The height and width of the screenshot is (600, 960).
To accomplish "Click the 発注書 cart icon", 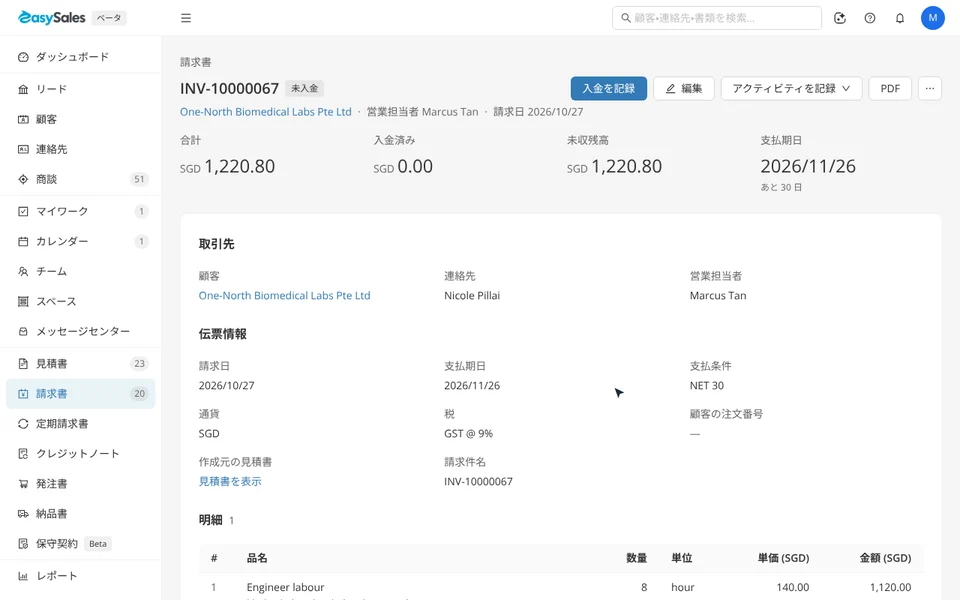I will tap(23, 484).
